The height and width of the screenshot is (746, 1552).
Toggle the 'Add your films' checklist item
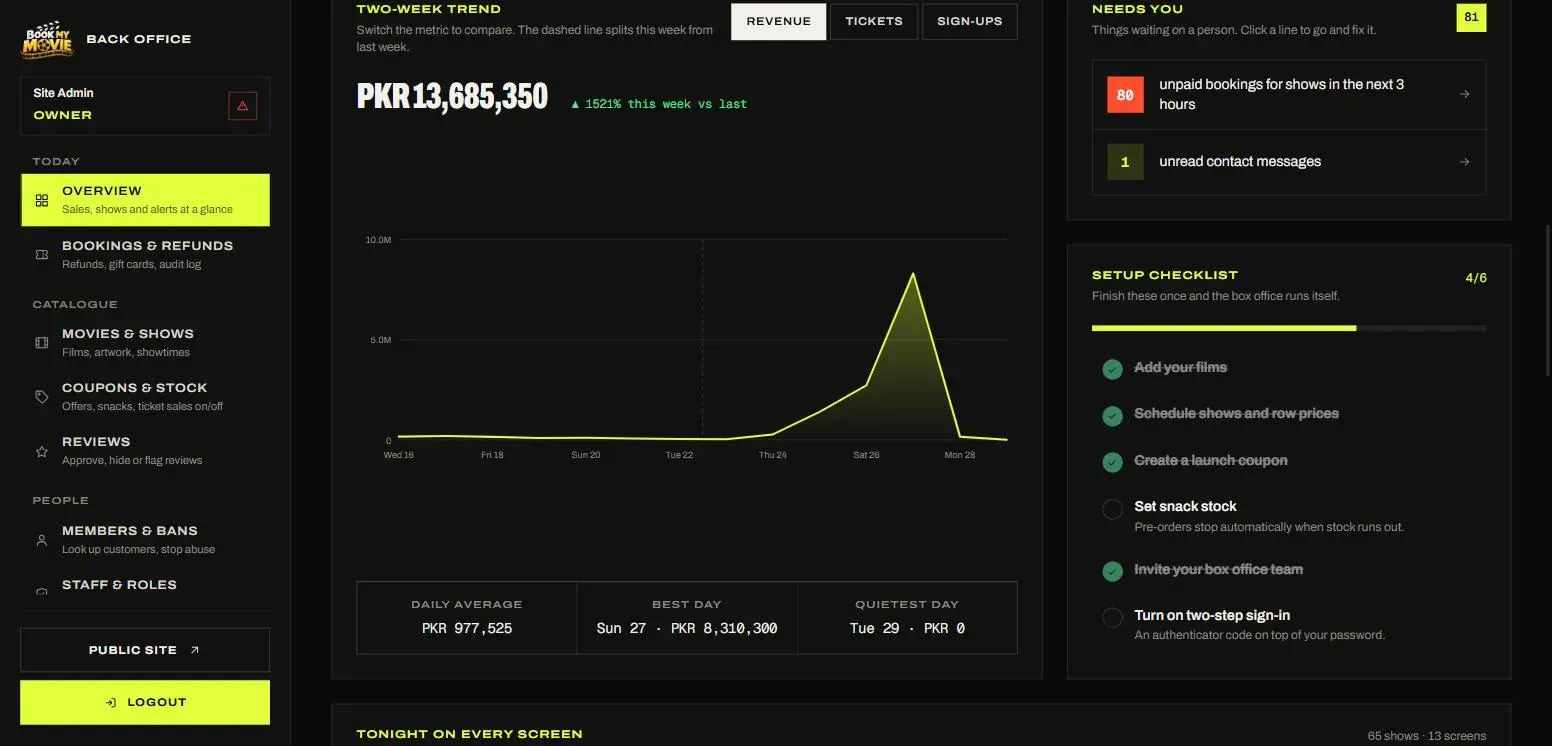(1112, 369)
